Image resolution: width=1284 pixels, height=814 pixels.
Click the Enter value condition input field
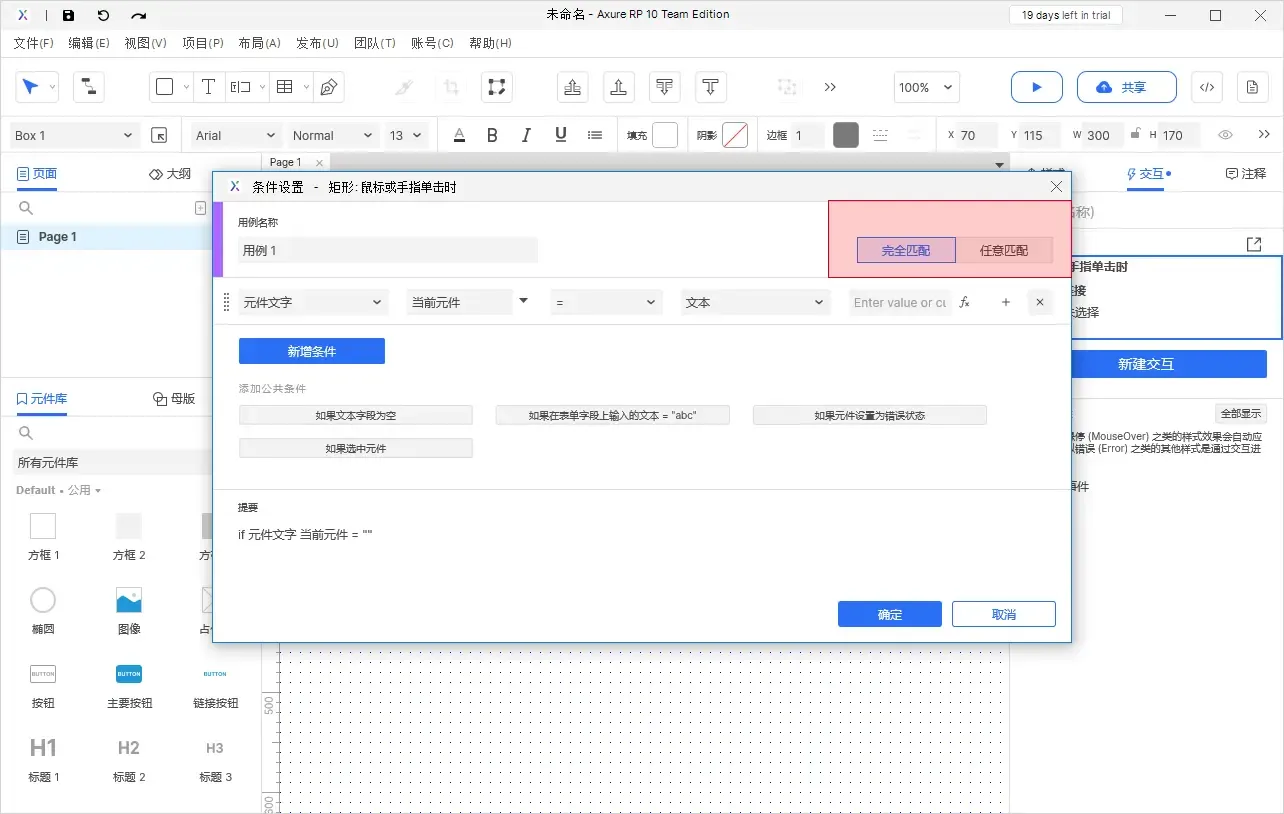[x=899, y=301]
